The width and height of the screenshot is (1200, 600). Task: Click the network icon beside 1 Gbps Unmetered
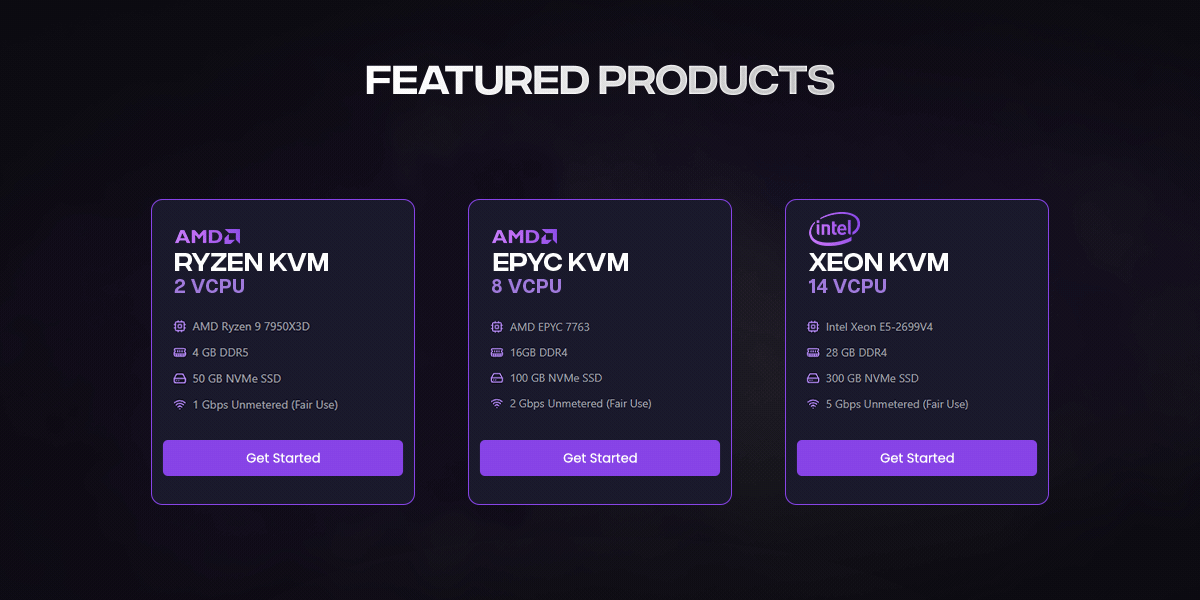[180, 405]
